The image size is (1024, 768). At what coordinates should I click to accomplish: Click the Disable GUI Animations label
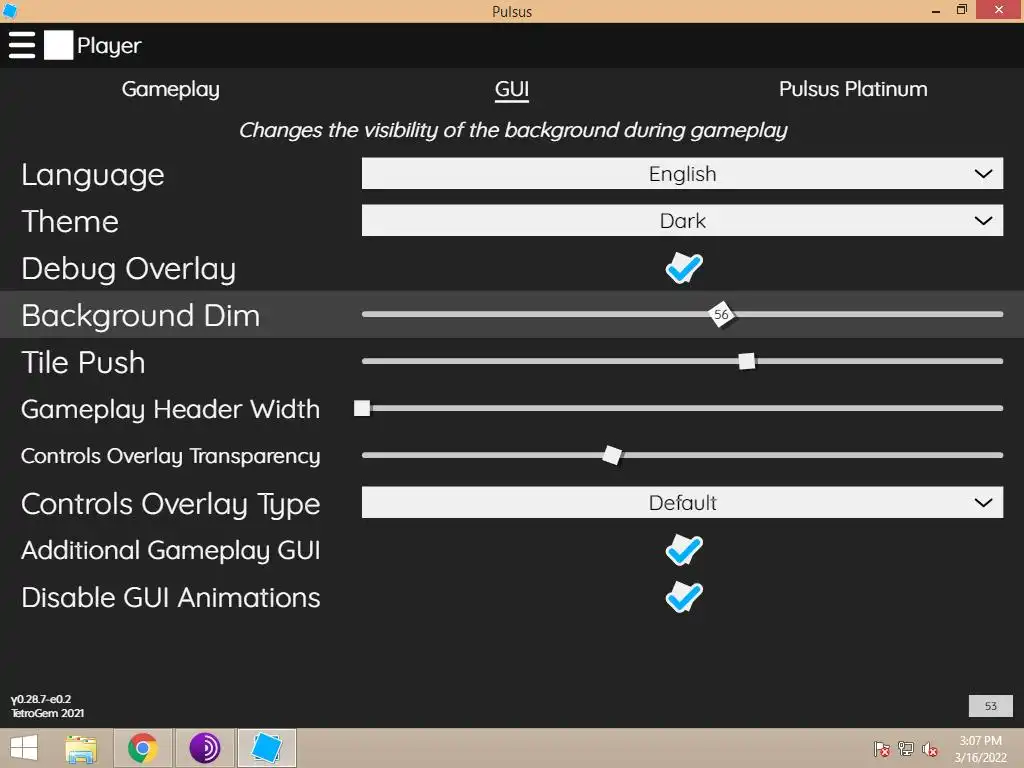click(x=170, y=598)
